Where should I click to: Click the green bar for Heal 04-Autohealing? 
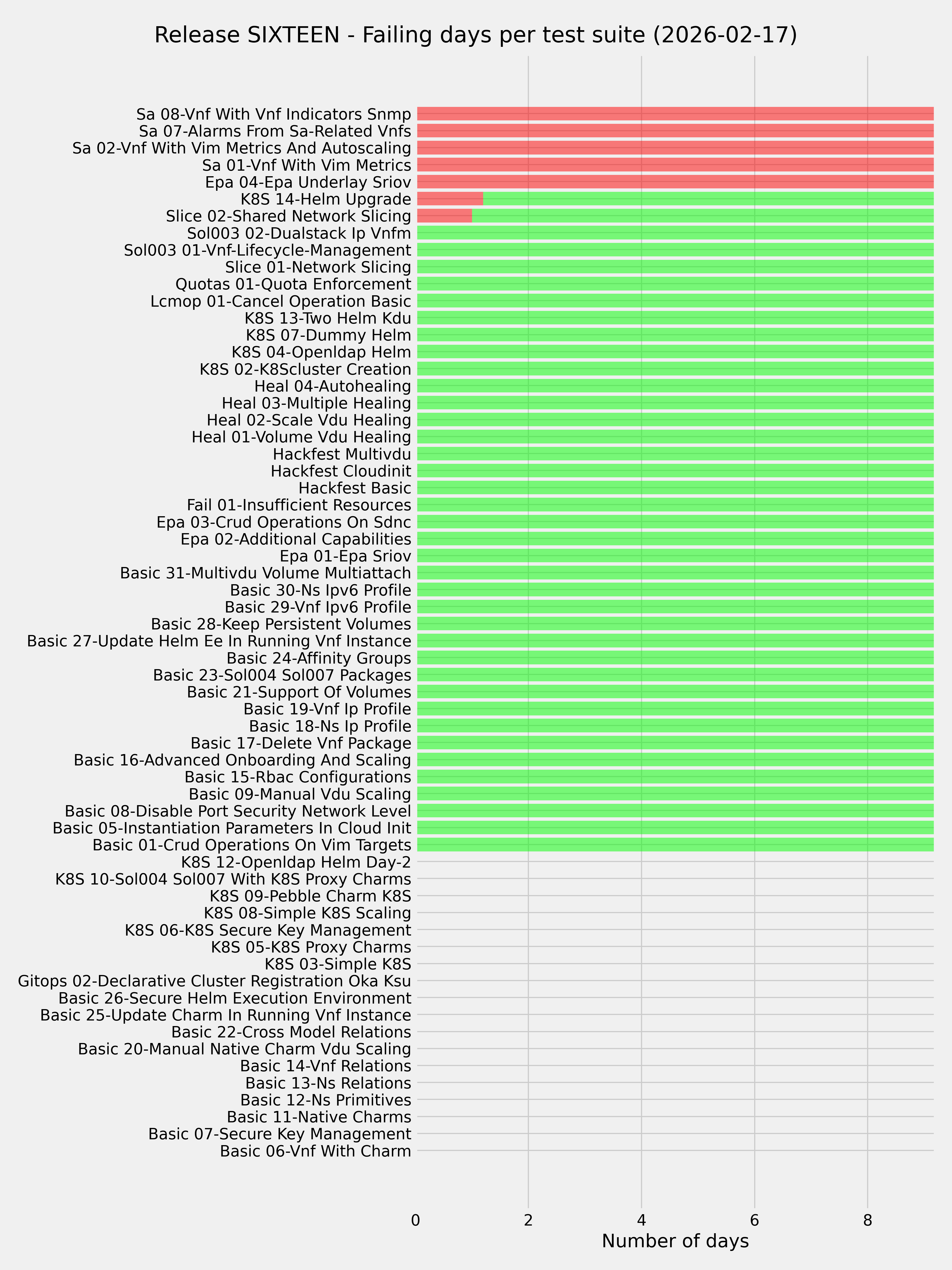click(x=675, y=386)
